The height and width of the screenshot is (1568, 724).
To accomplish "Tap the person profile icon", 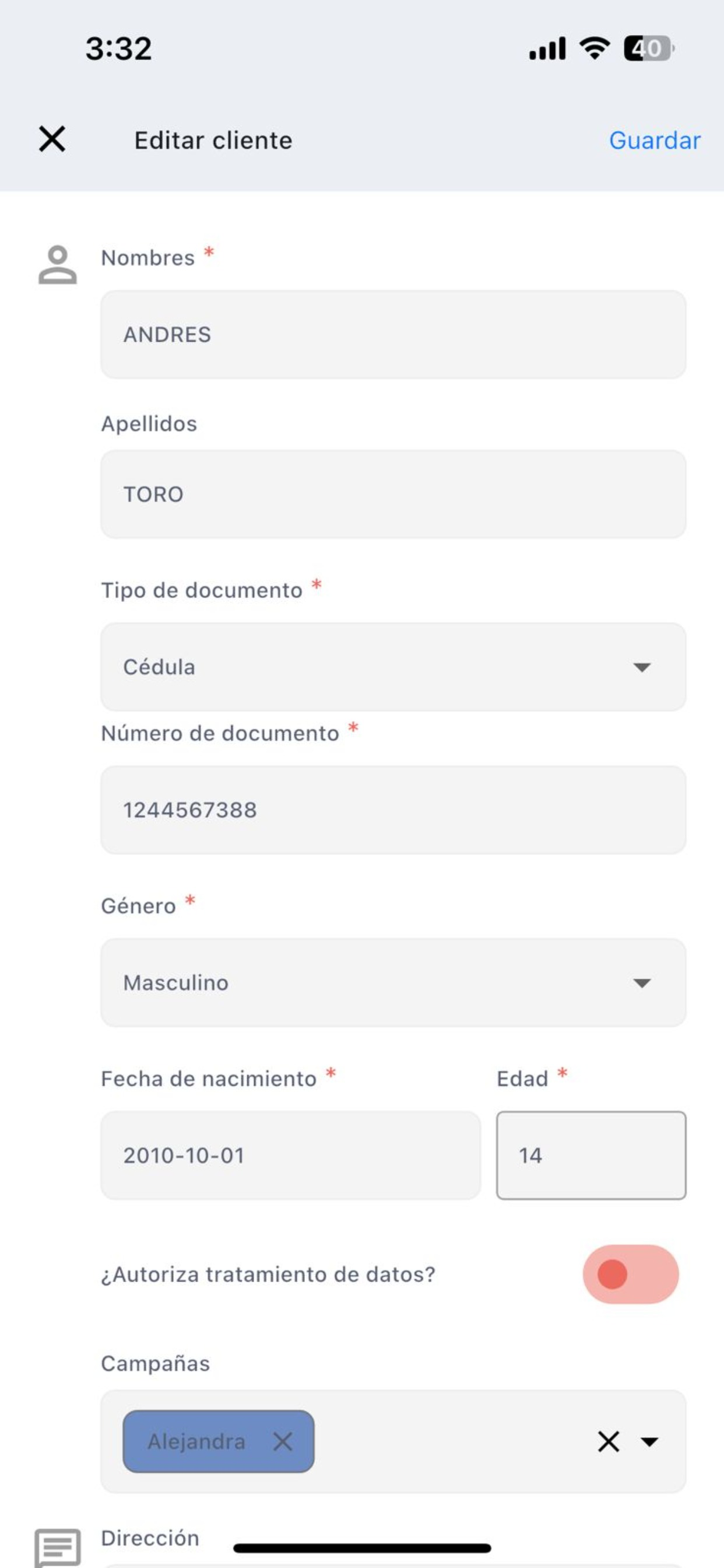I will coord(58,265).
